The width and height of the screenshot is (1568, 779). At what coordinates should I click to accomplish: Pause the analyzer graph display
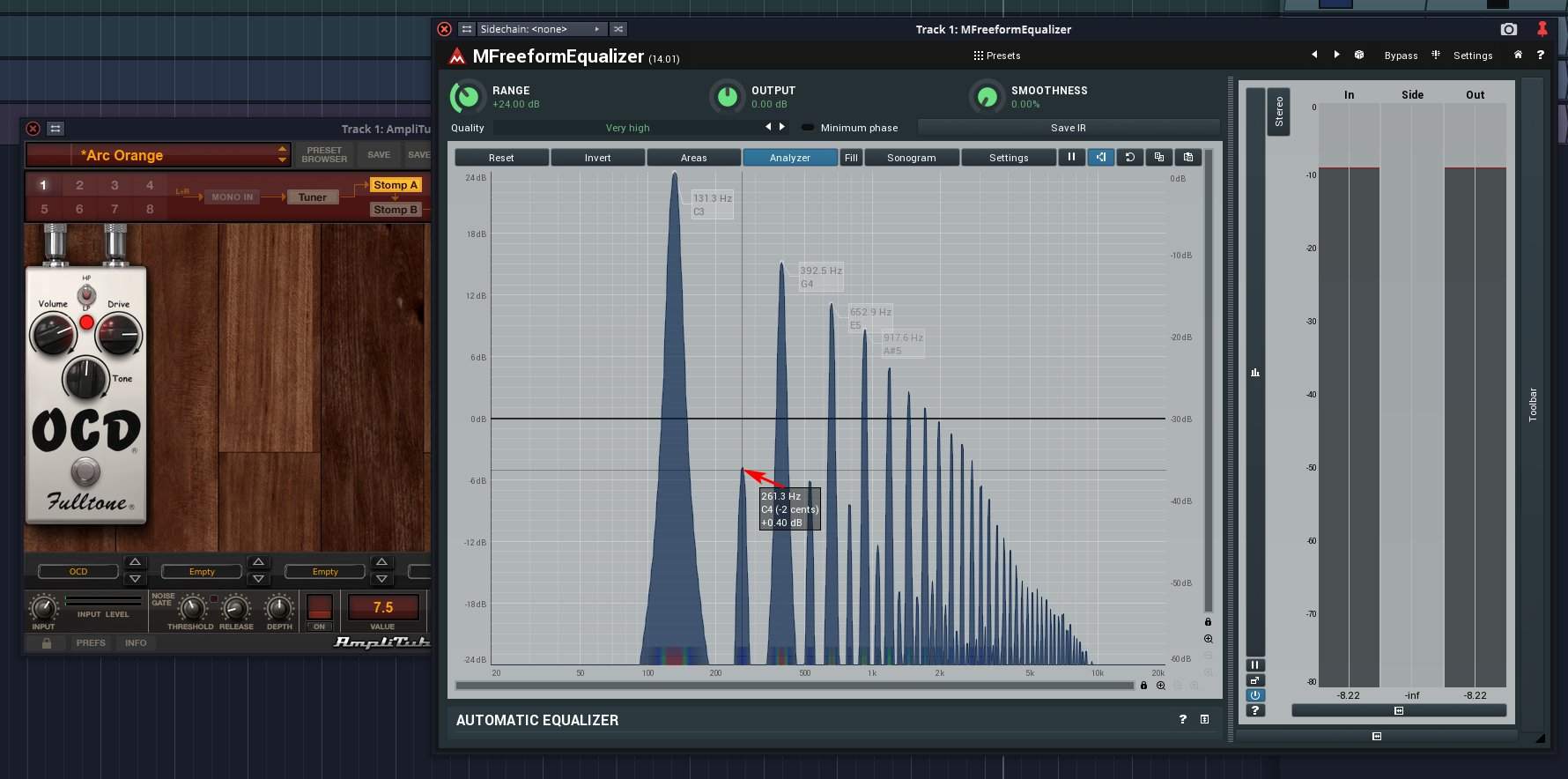[1071, 157]
